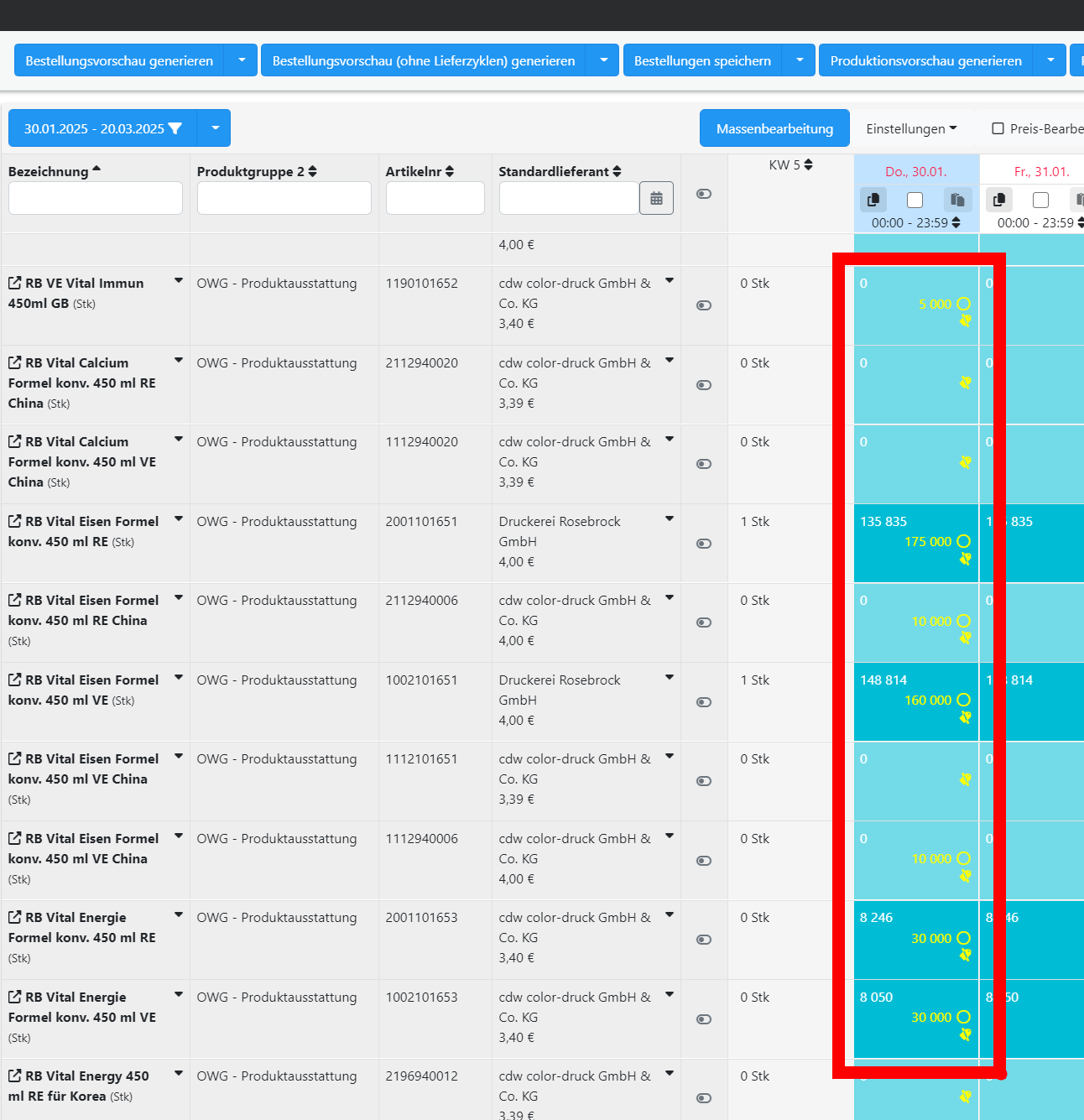This screenshot has height=1120, width=1084.
Task: Toggle the switch in the table header row
Action: click(704, 194)
